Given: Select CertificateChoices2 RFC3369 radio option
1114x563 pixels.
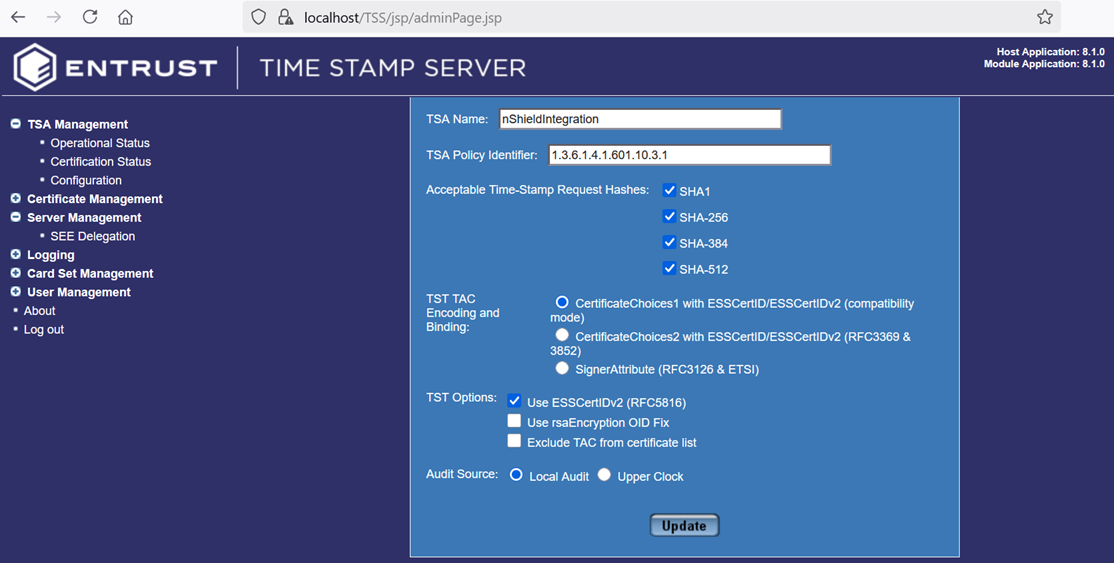Looking at the screenshot, I should tap(562, 334).
